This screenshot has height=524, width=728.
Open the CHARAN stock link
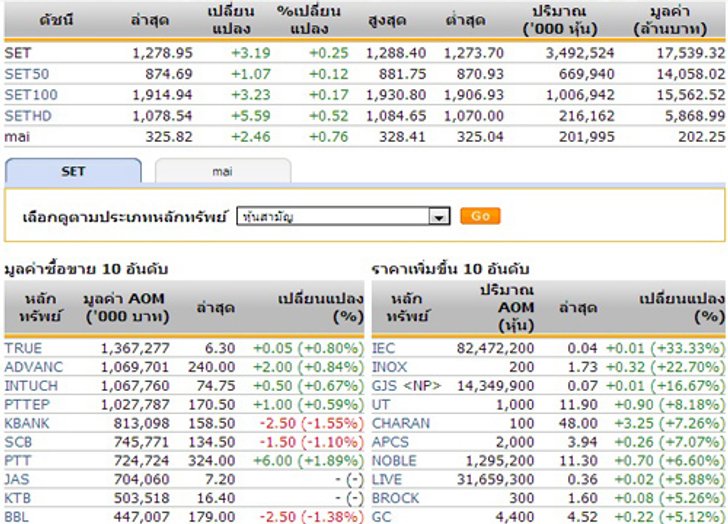(401, 423)
